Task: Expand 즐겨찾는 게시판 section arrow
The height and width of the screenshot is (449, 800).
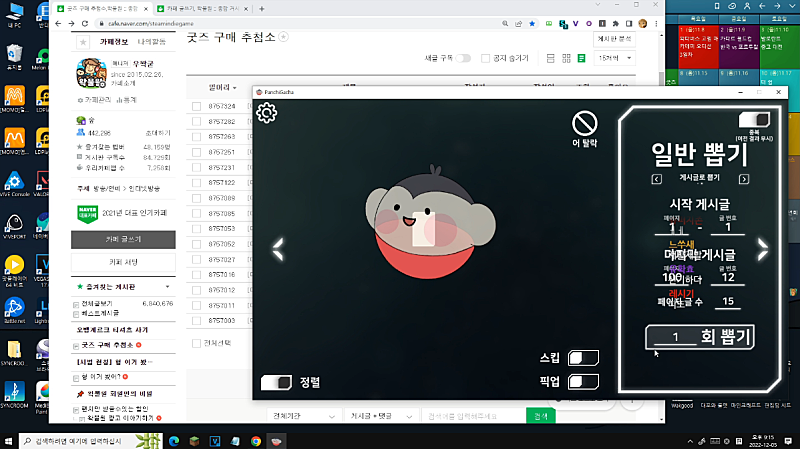Action: coord(167,287)
